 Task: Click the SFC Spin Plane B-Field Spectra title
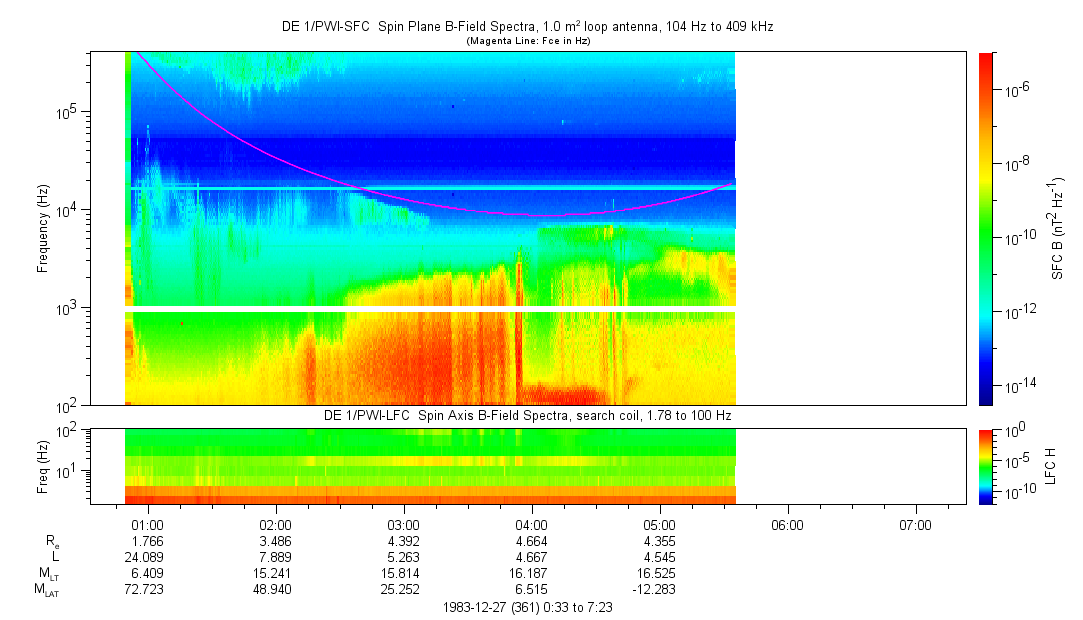pos(528,27)
